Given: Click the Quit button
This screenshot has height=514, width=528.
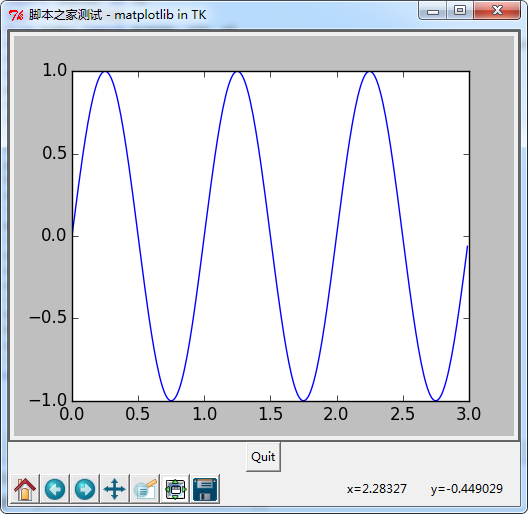Looking at the screenshot, I should [263, 457].
